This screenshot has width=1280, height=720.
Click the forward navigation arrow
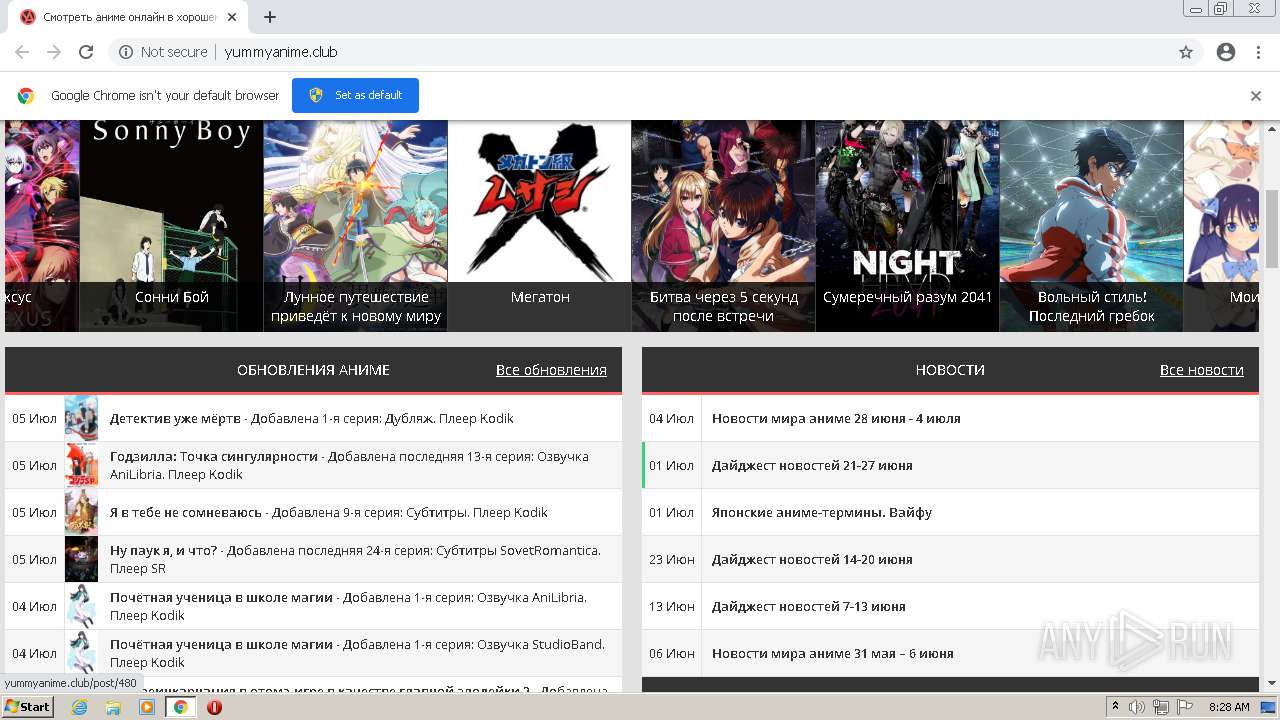pos(54,52)
